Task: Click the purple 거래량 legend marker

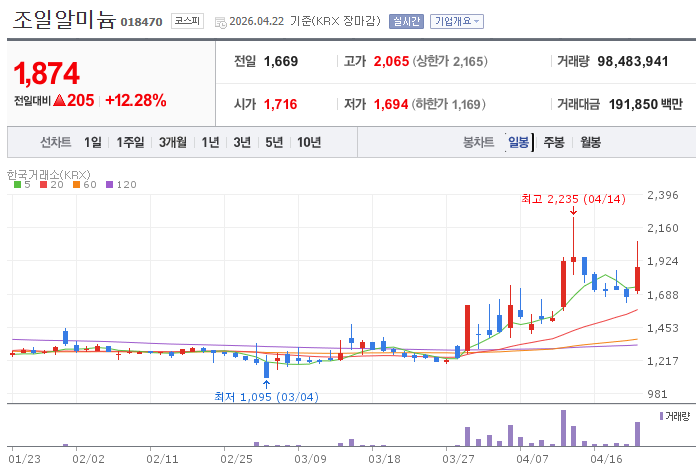Action: point(661,416)
